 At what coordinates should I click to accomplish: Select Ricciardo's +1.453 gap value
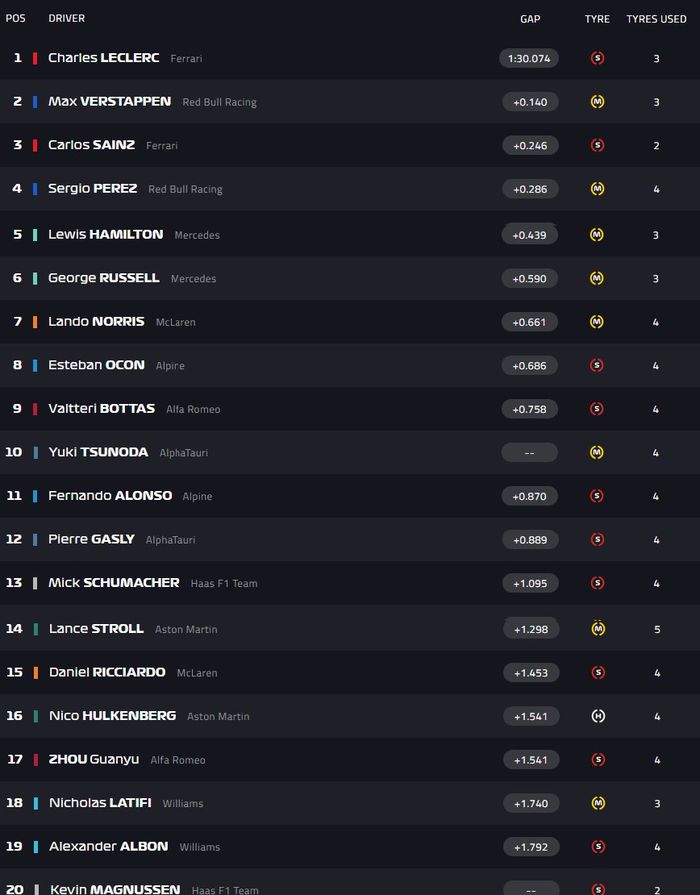click(x=529, y=673)
